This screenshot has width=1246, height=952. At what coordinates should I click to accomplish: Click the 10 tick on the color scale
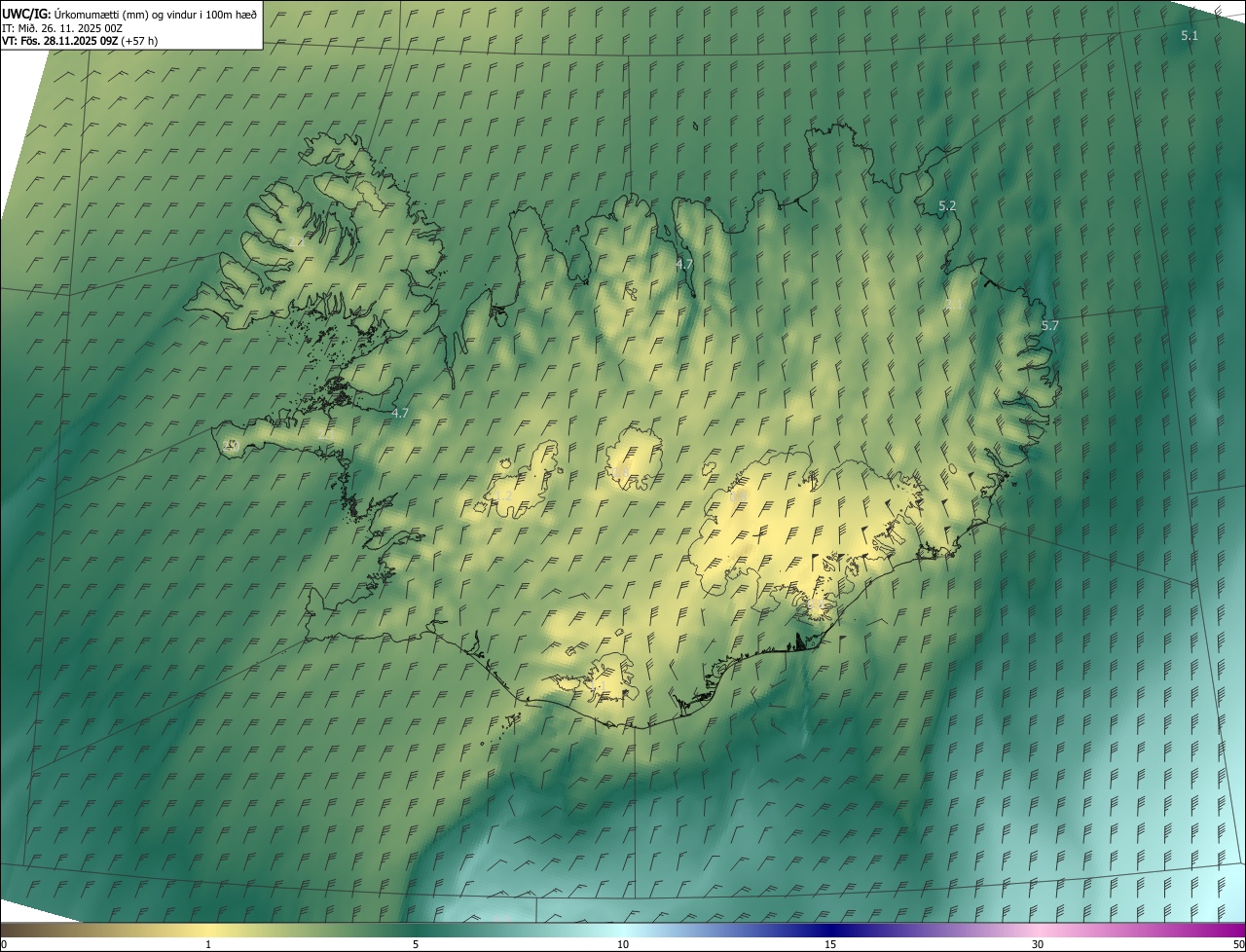[623, 944]
